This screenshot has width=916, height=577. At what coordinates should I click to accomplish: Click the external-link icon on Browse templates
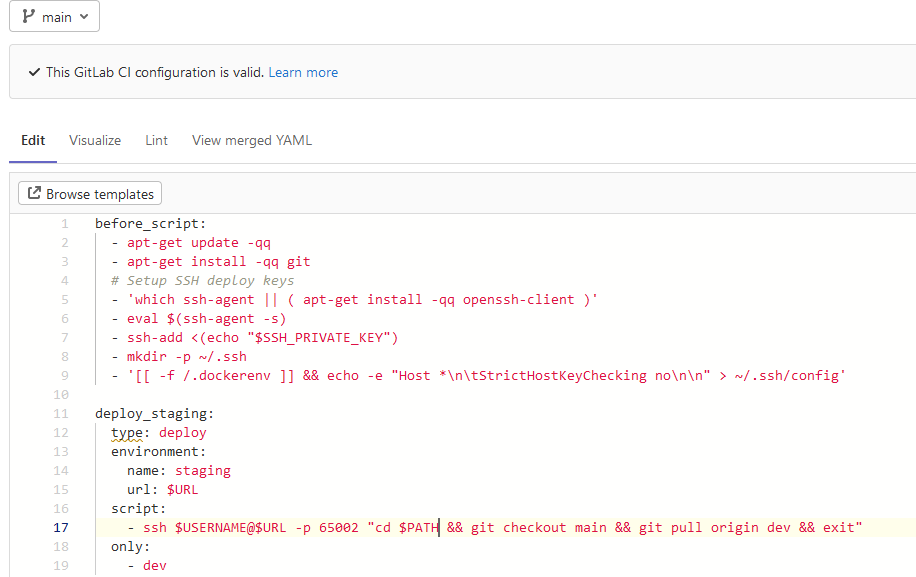(35, 193)
